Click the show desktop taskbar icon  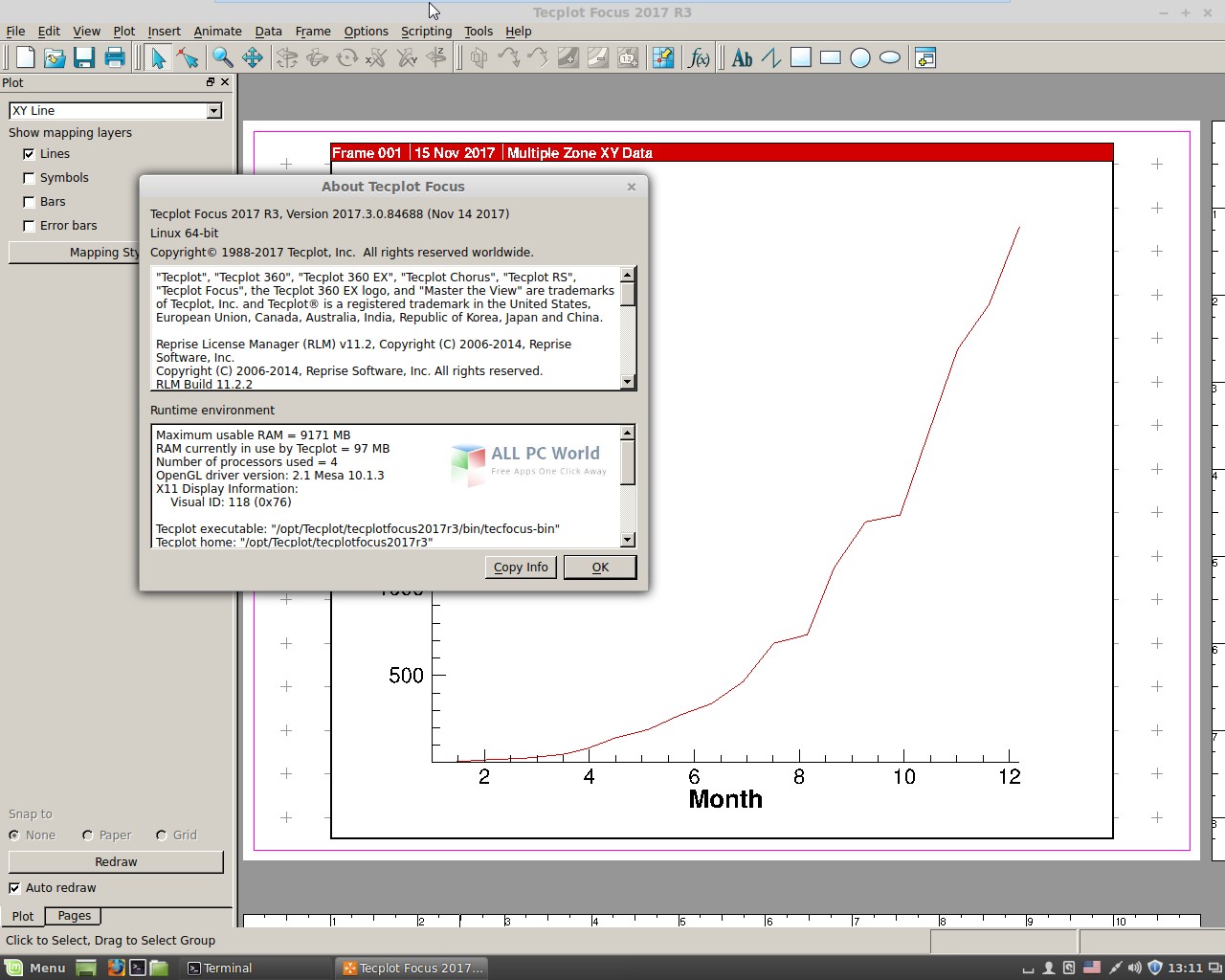tap(86, 968)
